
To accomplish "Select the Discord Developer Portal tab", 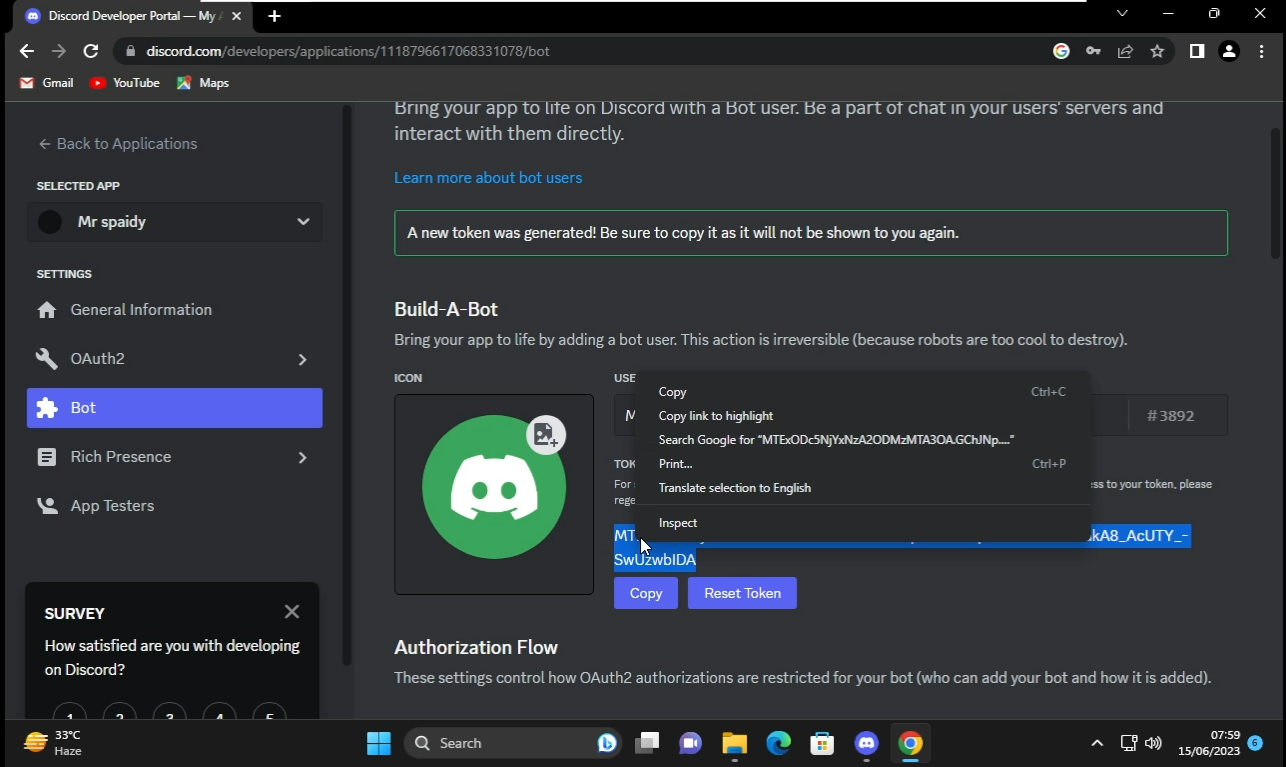I will point(131,16).
